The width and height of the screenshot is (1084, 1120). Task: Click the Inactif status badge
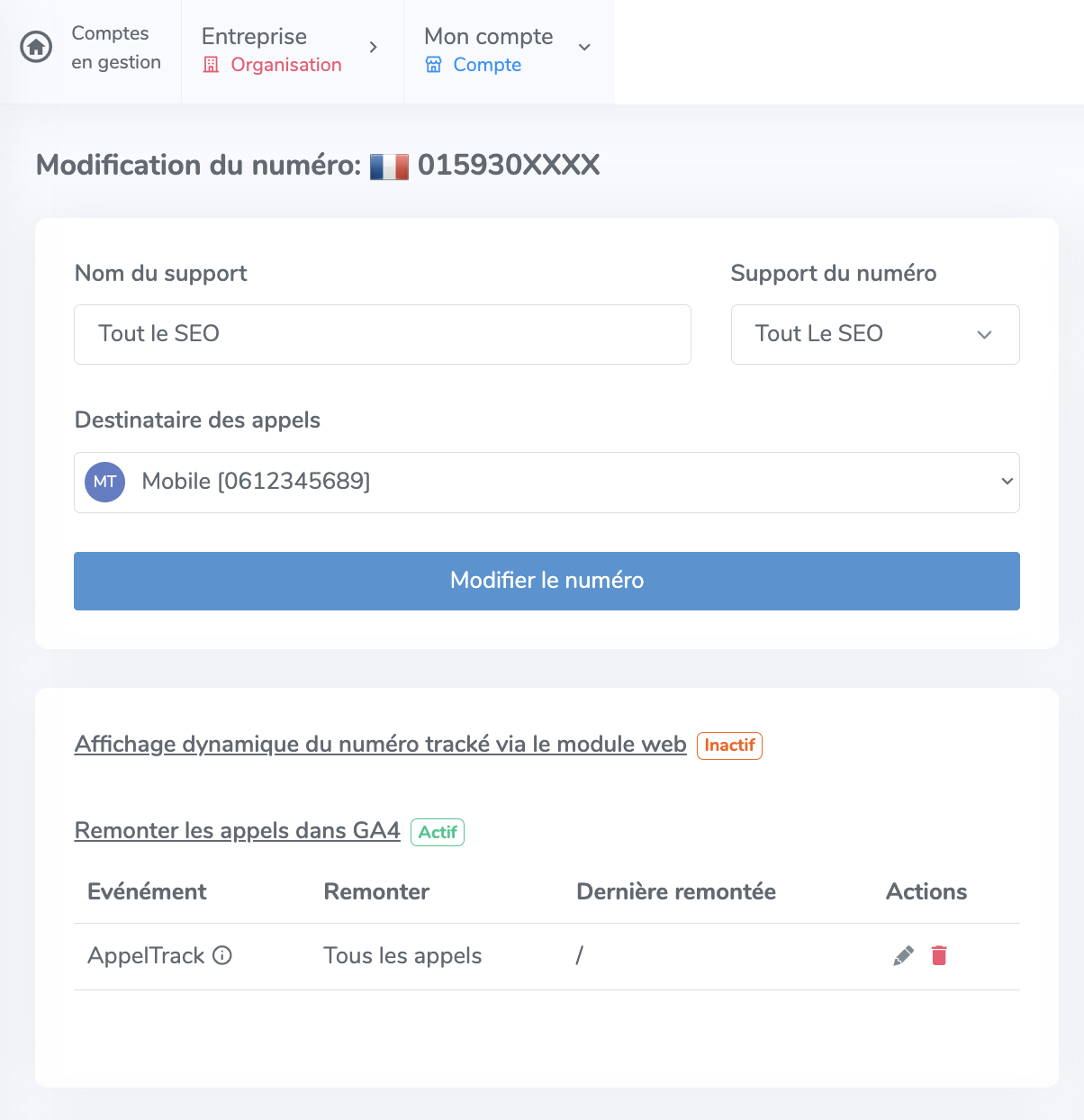click(x=729, y=745)
